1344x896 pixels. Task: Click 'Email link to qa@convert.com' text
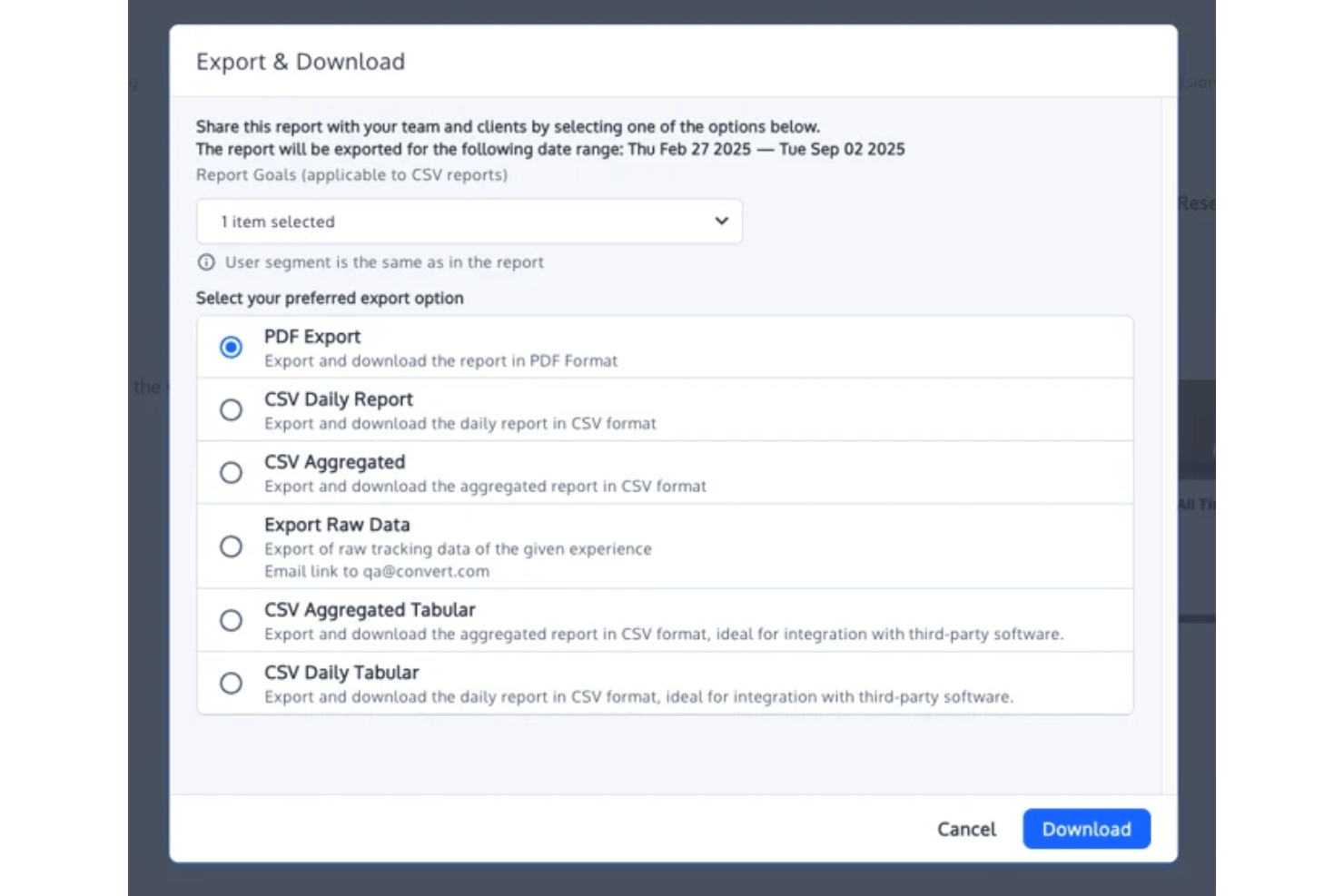click(x=377, y=571)
